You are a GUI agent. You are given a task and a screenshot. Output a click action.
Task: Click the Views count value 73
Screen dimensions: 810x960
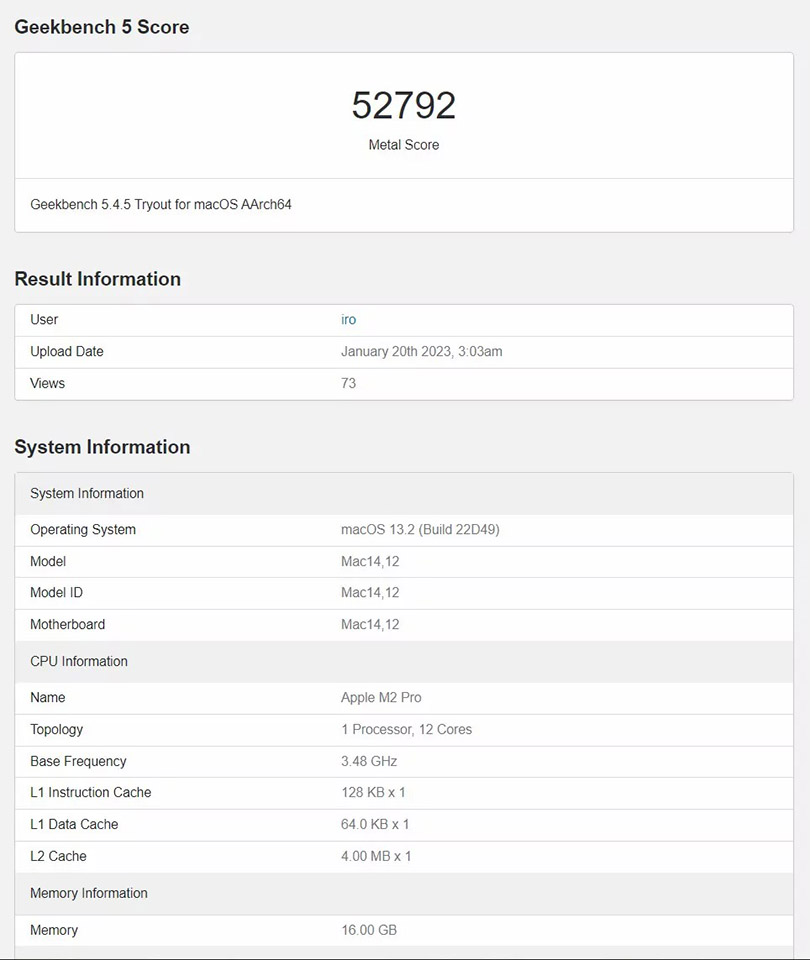(348, 384)
